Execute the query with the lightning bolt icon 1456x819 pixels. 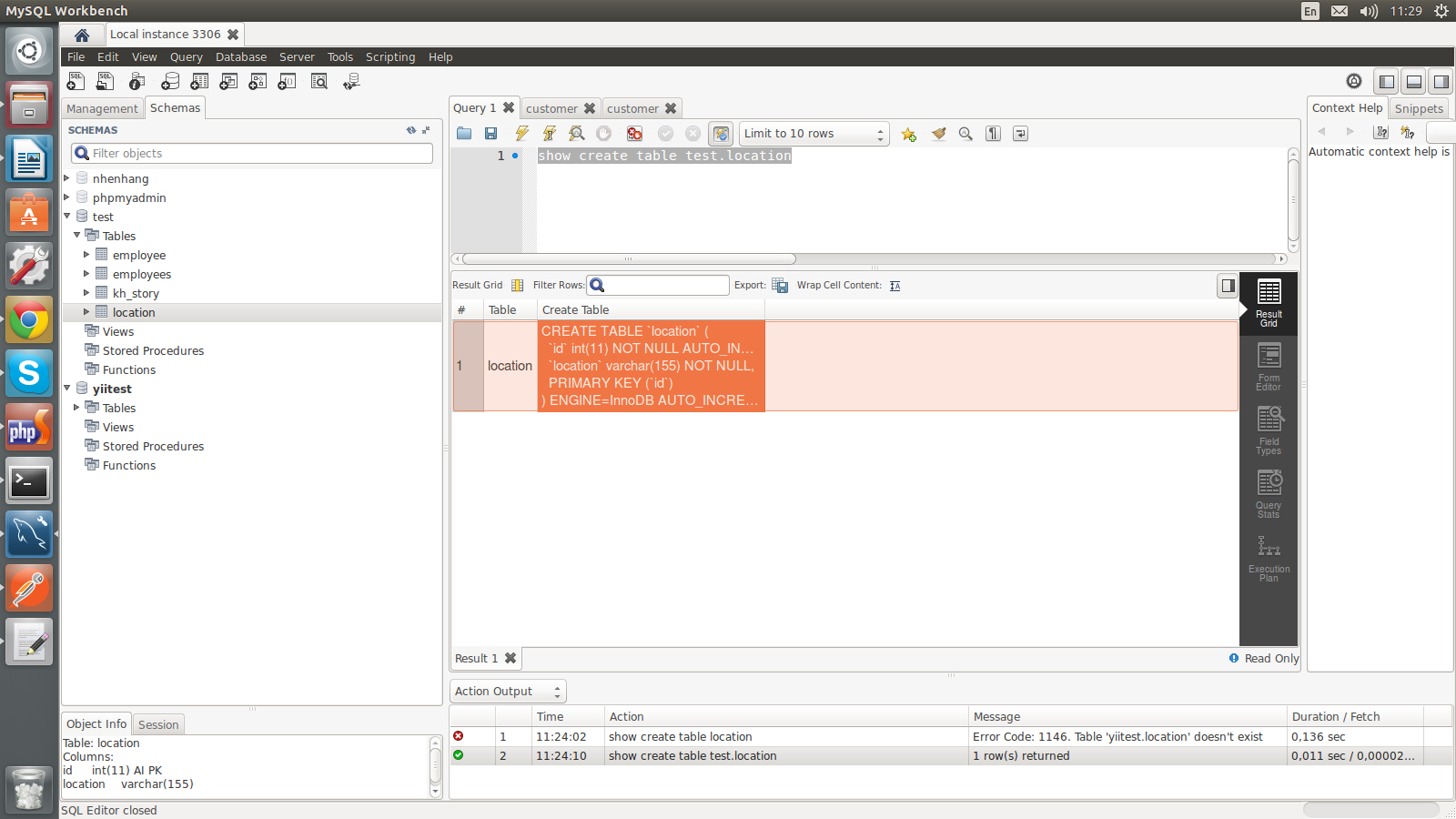521,134
